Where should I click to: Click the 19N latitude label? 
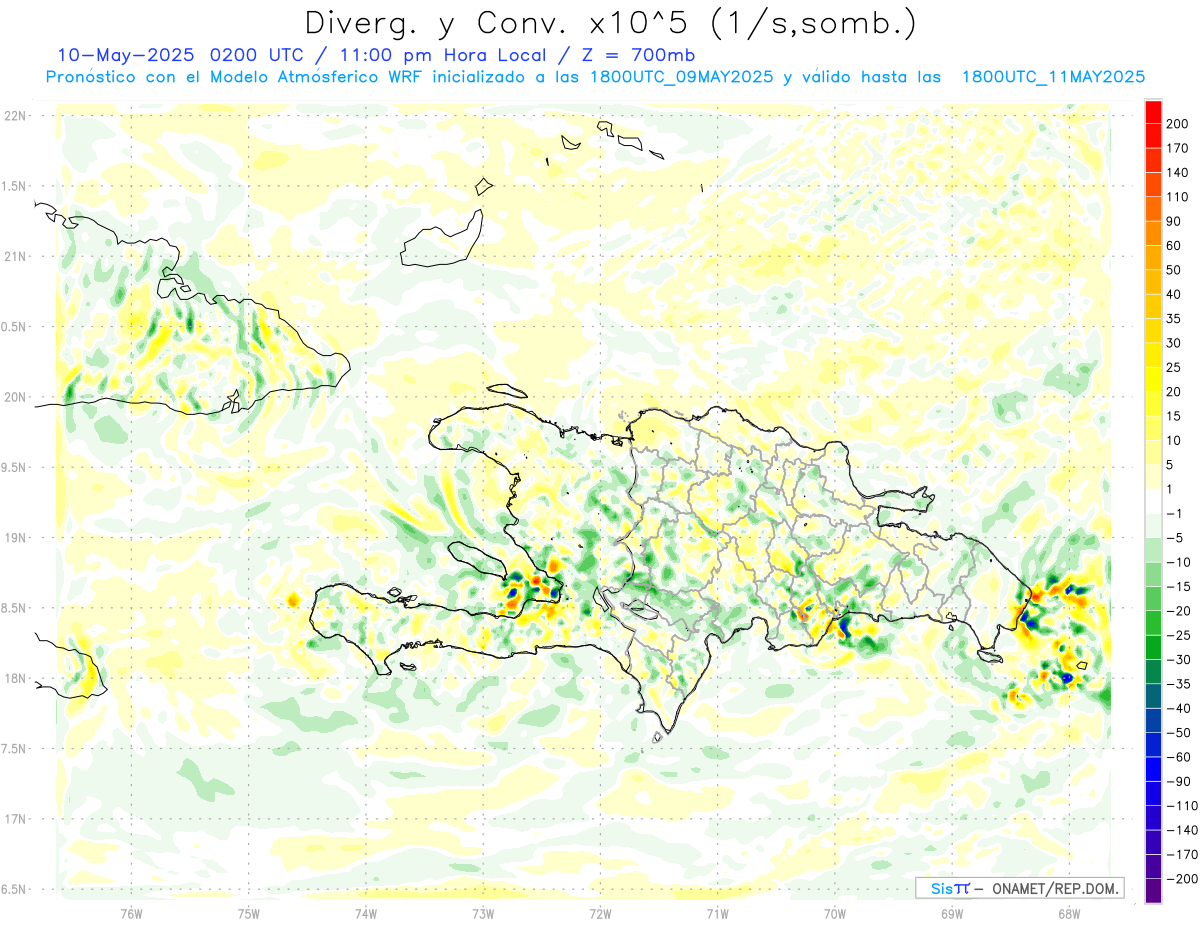pos(15,538)
